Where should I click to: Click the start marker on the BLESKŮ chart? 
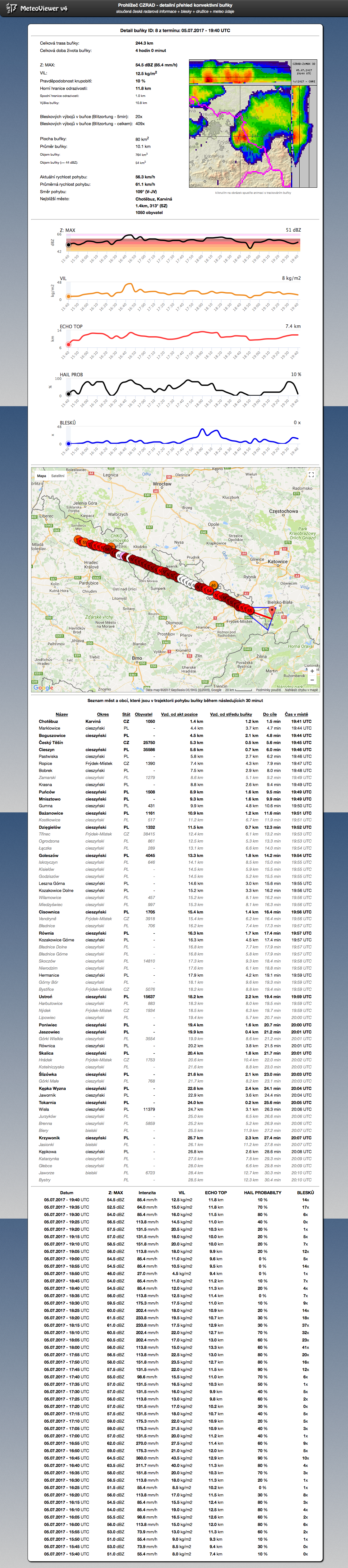[68, 444]
